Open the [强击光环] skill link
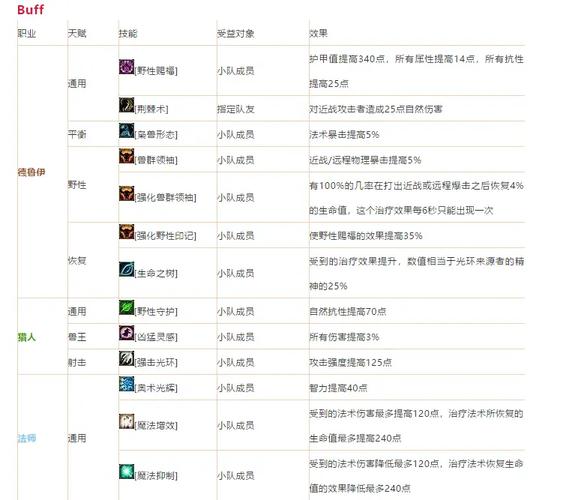 [x=156, y=362]
